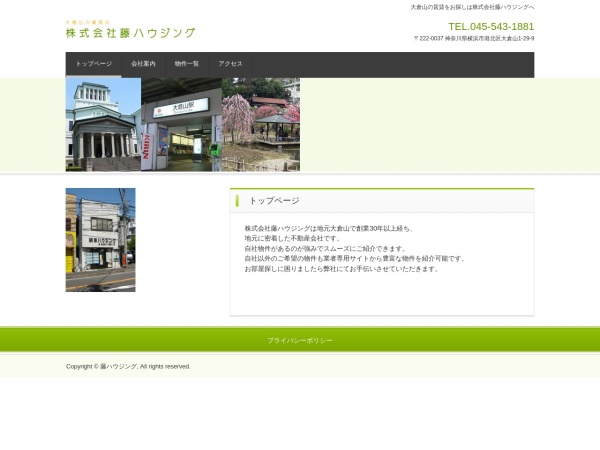Viewport: 600px width, 450px height.
Task: Click the classical building photo in banner
Action: 103,124
